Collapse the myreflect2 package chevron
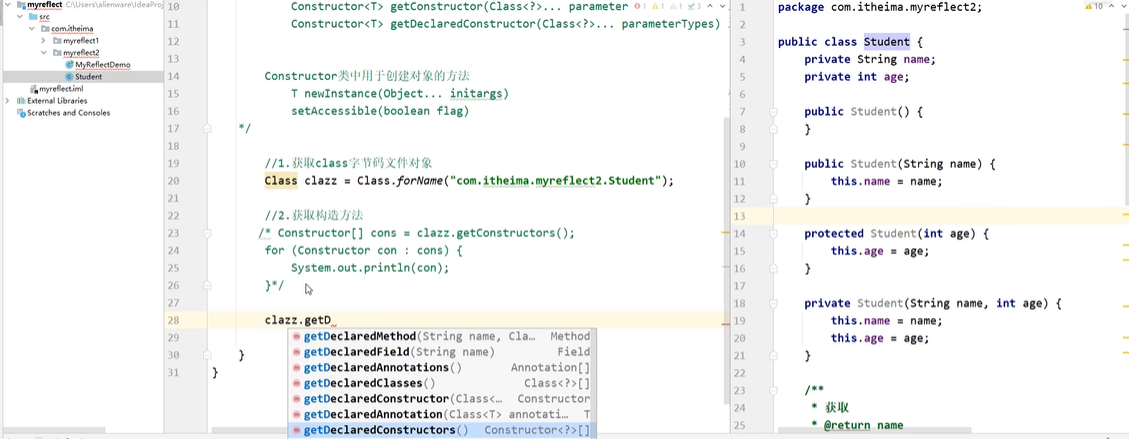Viewport: 1129px width, 439px height. [44, 53]
